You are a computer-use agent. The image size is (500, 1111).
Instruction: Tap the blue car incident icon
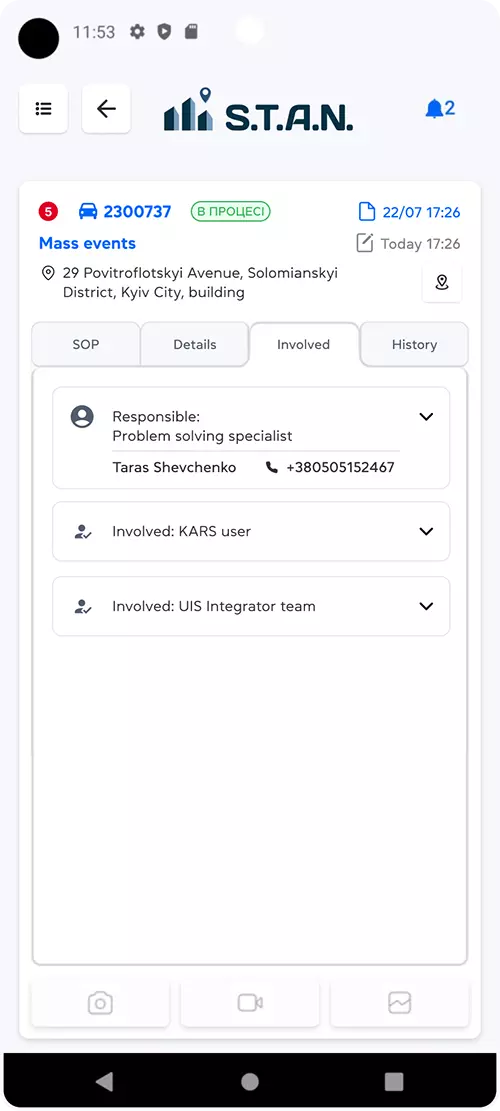tap(88, 211)
